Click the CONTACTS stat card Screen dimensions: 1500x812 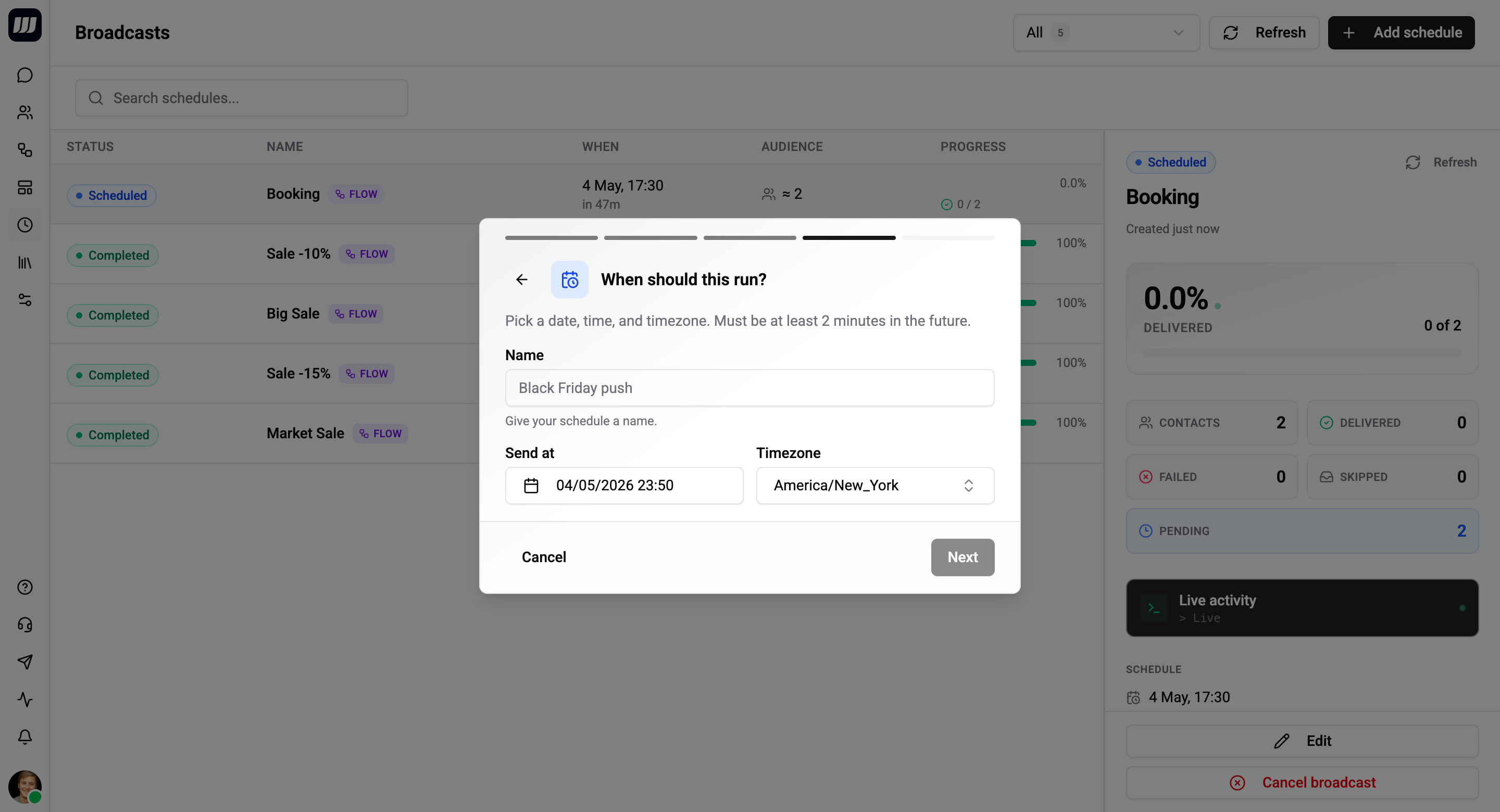[x=1211, y=423]
